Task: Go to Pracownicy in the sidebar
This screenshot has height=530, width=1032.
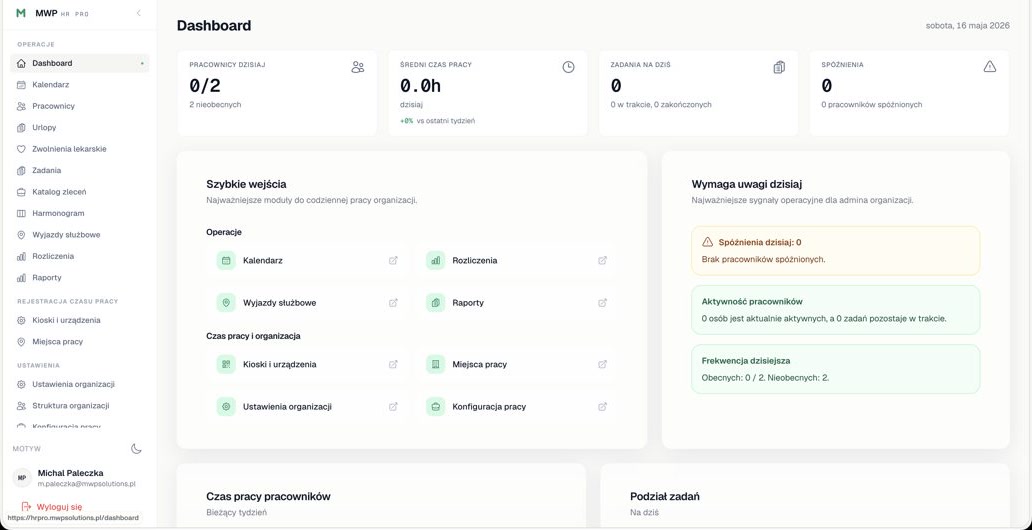Action: pos(80,106)
